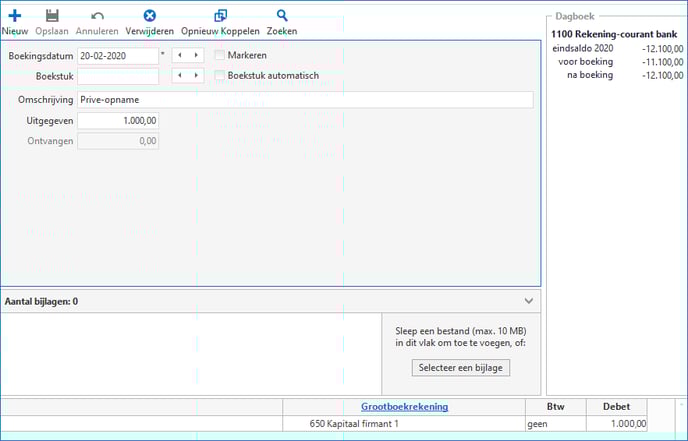
Task: Click the Zoeken magnifier icon
Action: coord(282,16)
